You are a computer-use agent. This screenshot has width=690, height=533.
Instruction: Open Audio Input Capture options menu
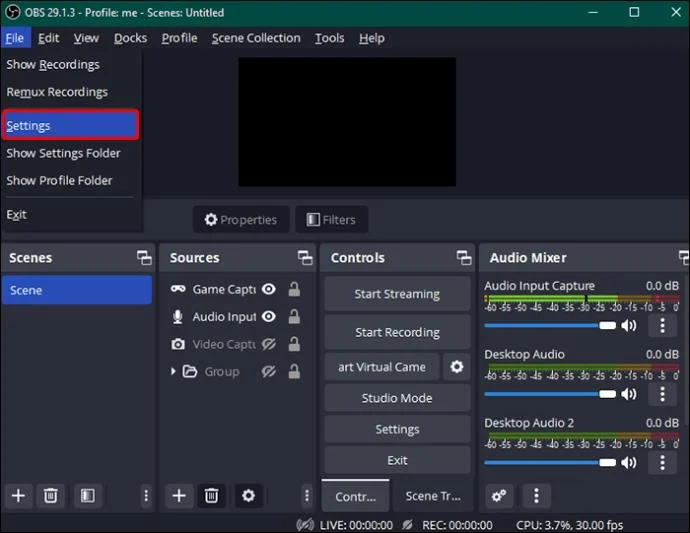point(662,326)
